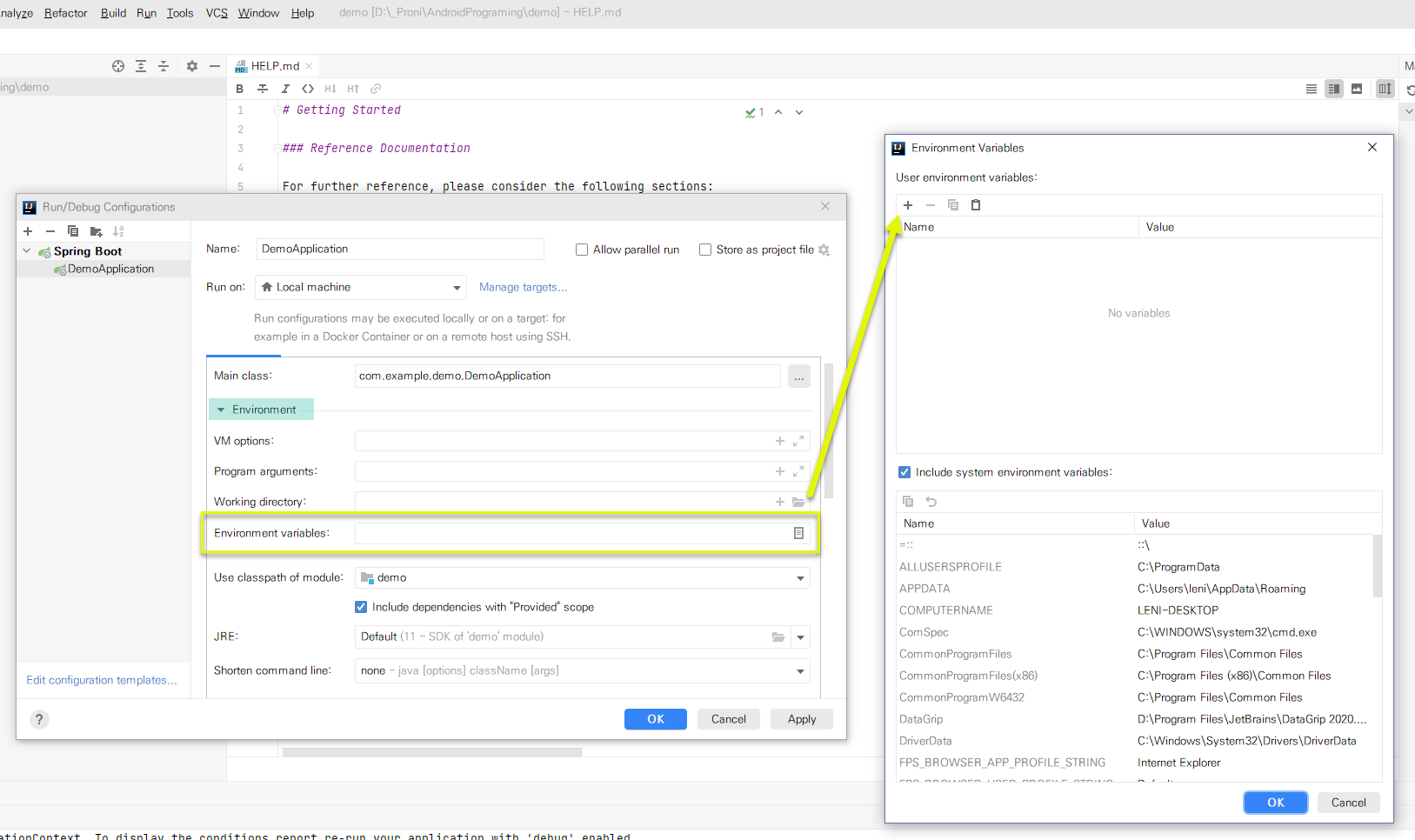Open settings gear beside Store as project file
1415x840 pixels.
pyautogui.click(x=824, y=250)
